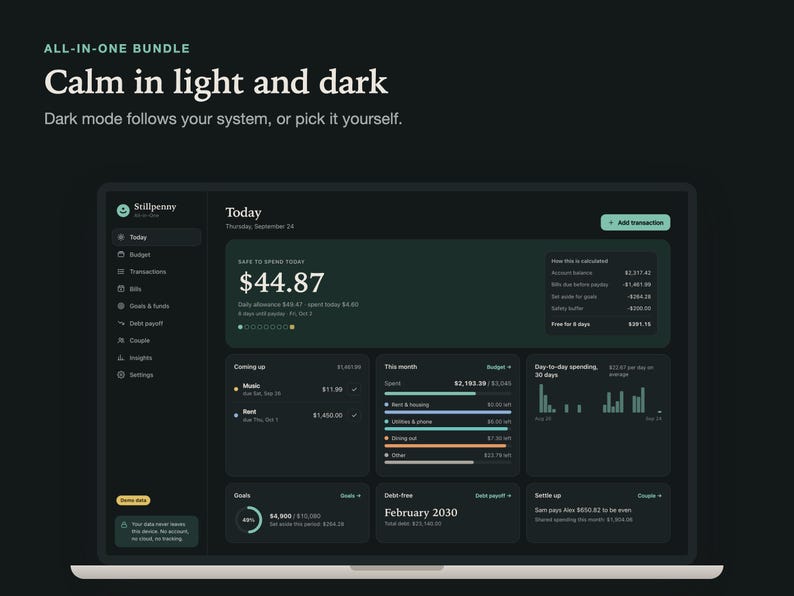794x596 pixels.
Task: Click the Goals & funds circle icon
Action: [121, 306]
